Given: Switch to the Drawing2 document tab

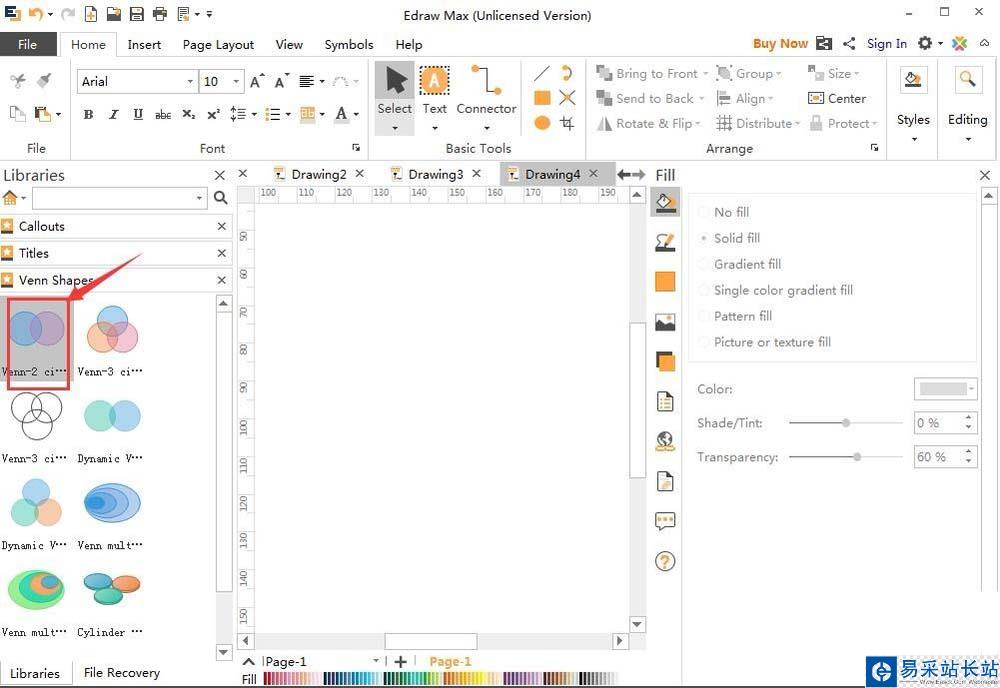Looking at the screenshot, I should (x=318, y=174).
